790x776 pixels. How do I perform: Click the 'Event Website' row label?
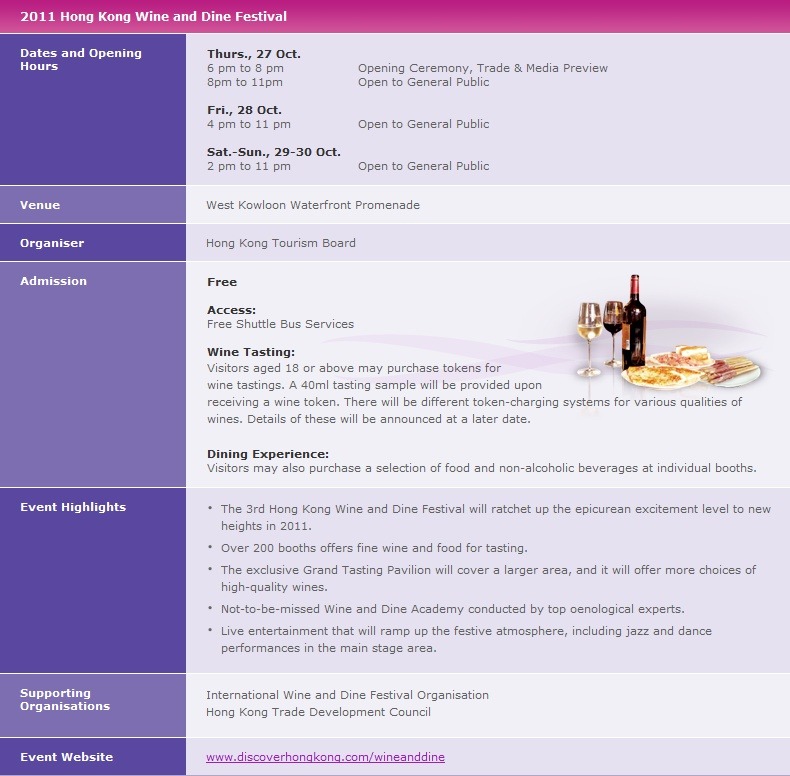click(67, 757)
